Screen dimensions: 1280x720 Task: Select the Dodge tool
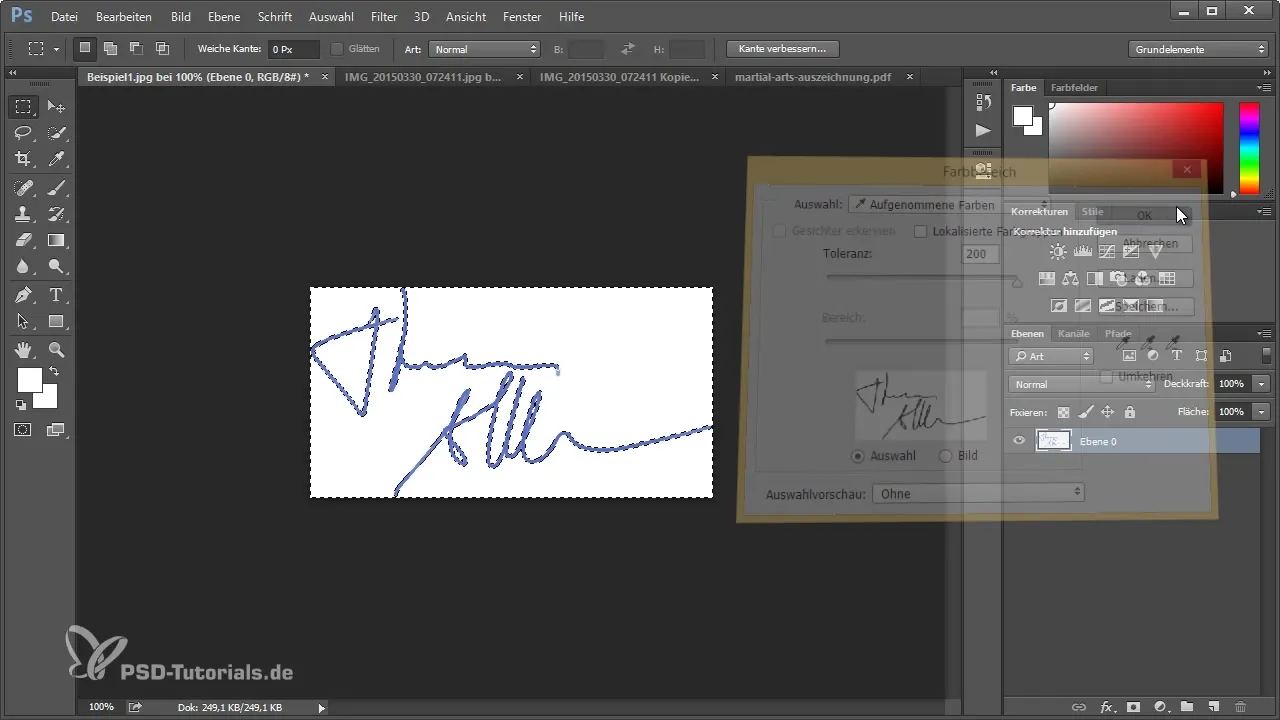point(56,266)
